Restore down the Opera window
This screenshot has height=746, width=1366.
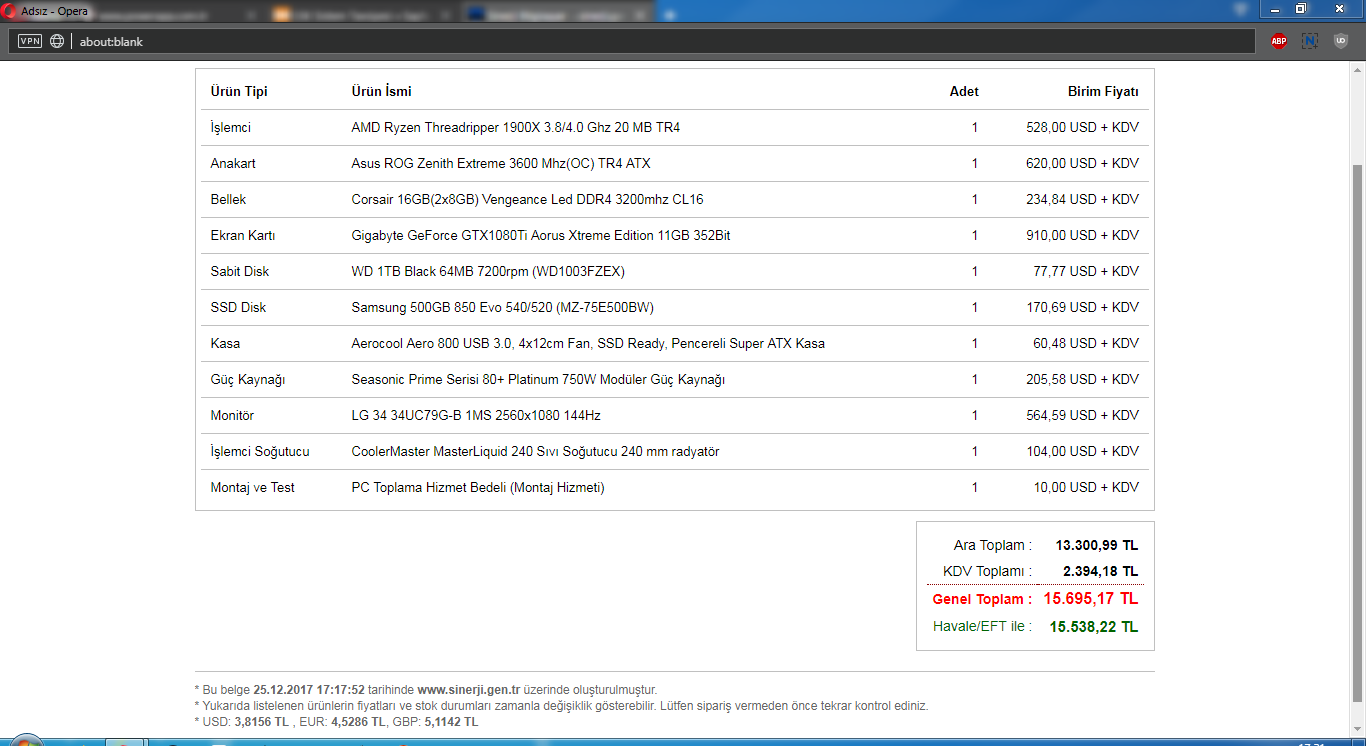(x=1301, y=8)
